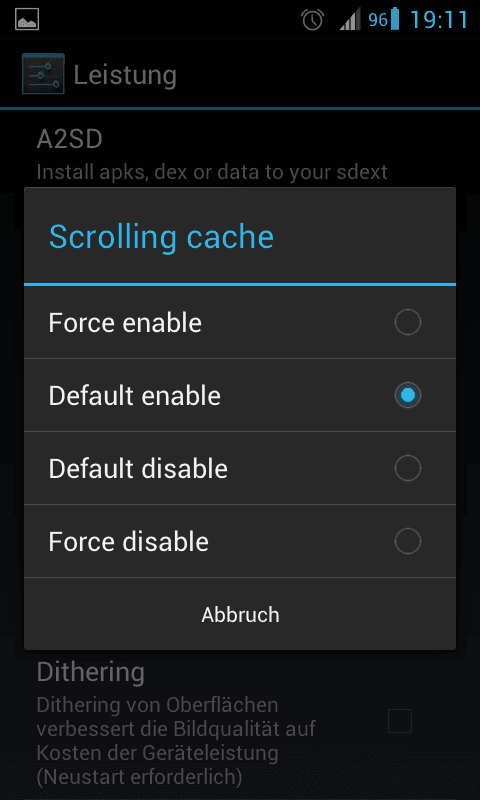Tap the Dithering setting title
480x800 pixels.
[91, 672]
